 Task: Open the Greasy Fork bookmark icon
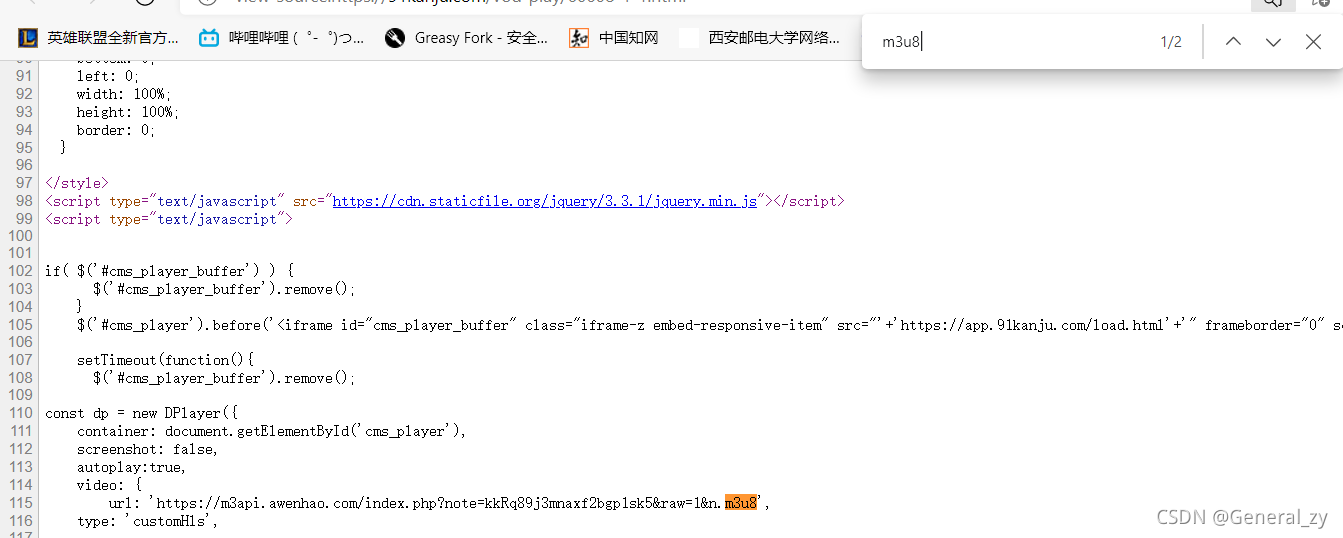395,38
